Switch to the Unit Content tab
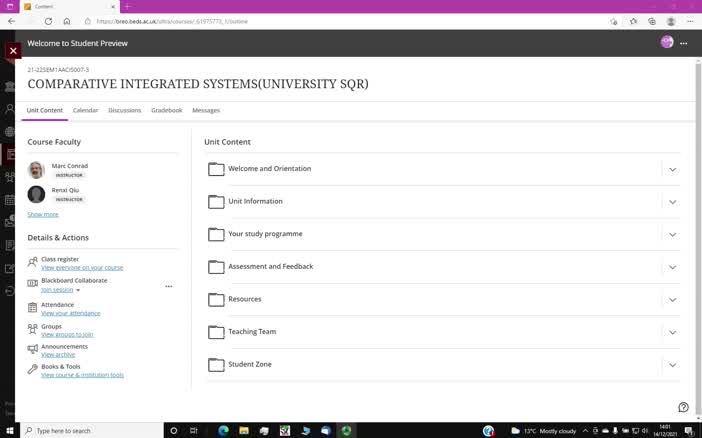This screenshot has width=702, height=438. [x=45, y=110]
